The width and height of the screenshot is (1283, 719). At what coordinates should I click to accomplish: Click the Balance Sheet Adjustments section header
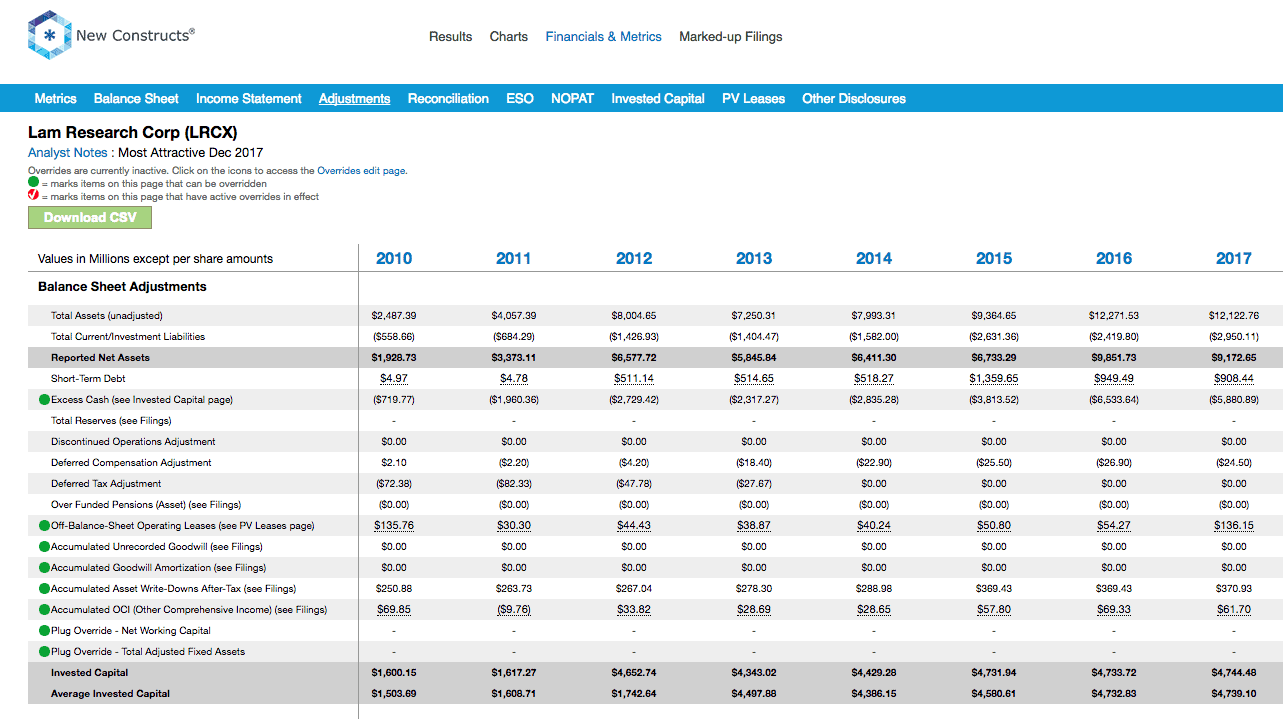122,287
